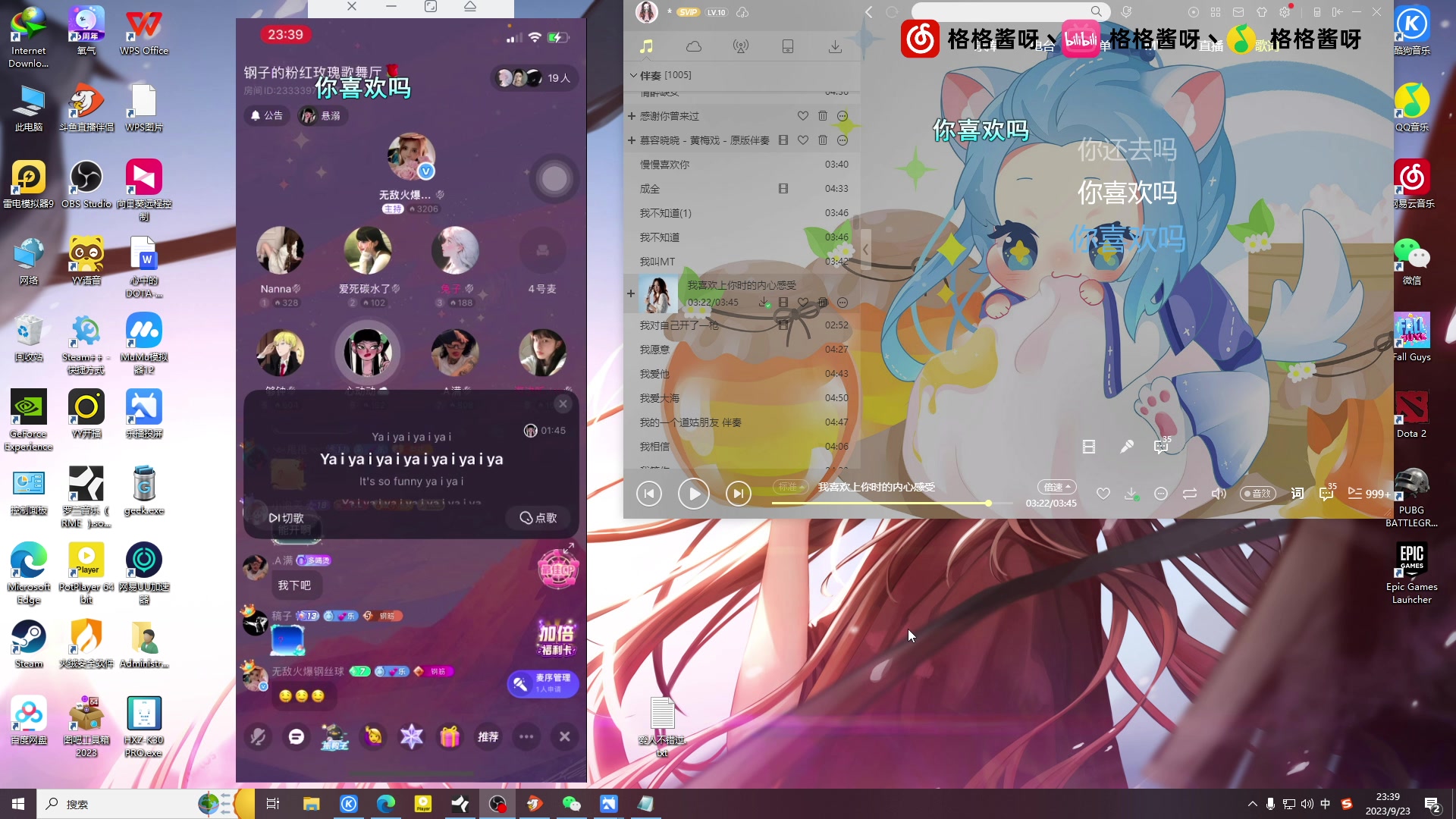
Task: Open the radio broadcast tab in Kugou
Action: pyautogui.click(x=741, y=47)
